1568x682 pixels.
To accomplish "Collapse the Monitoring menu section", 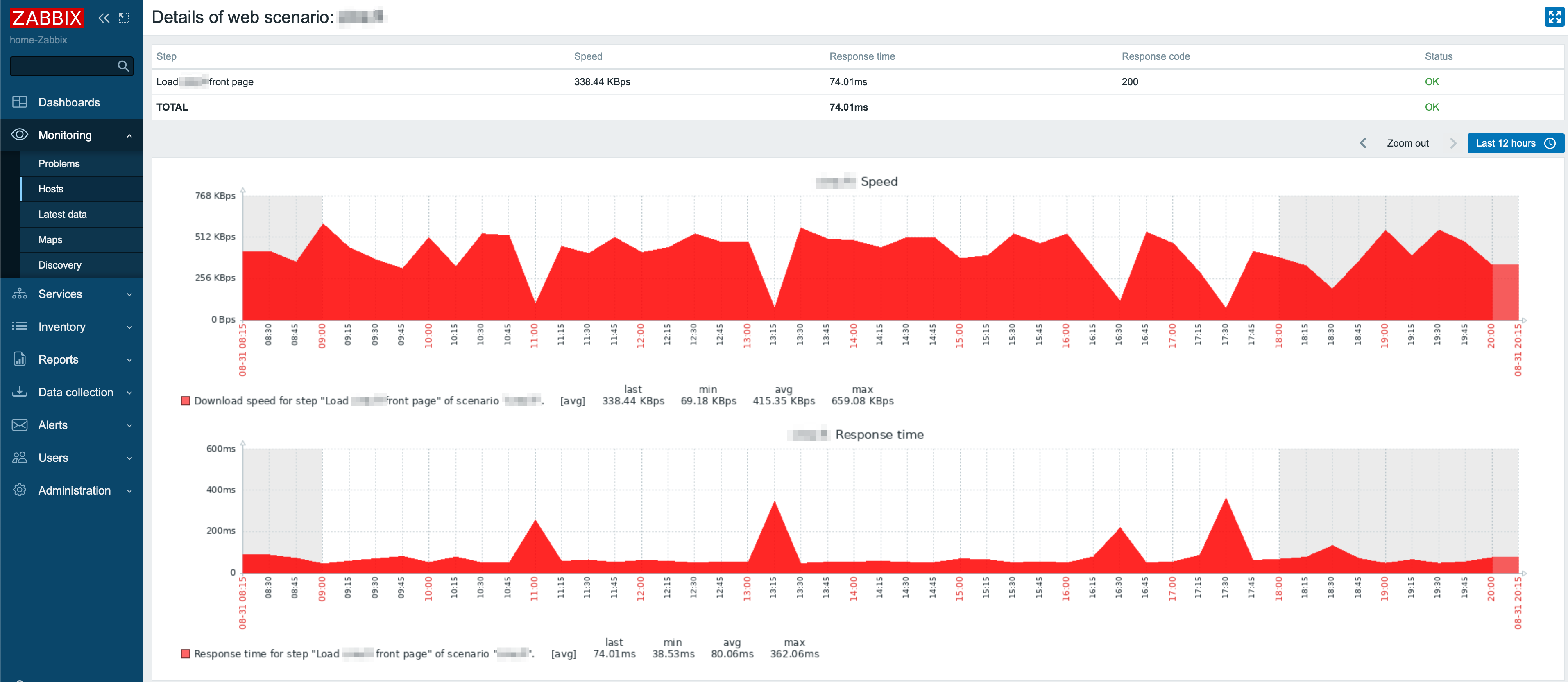I will coord(129,135).
